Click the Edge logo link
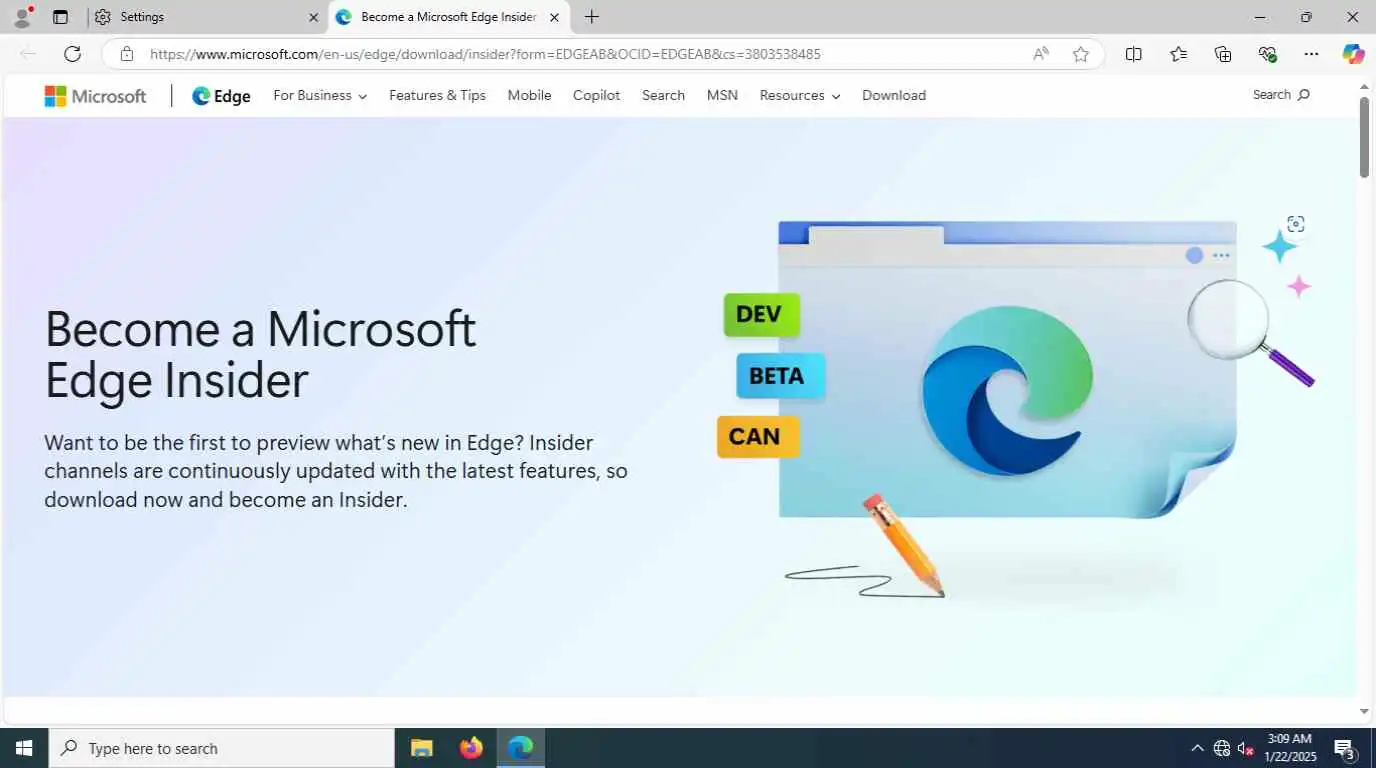 tap(221, 96)
